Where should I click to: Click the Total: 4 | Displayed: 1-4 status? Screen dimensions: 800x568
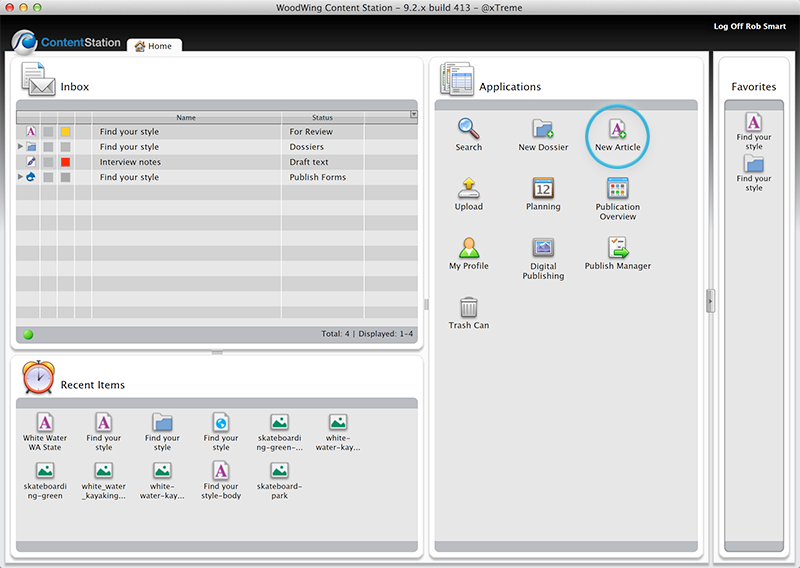point(367,334)
